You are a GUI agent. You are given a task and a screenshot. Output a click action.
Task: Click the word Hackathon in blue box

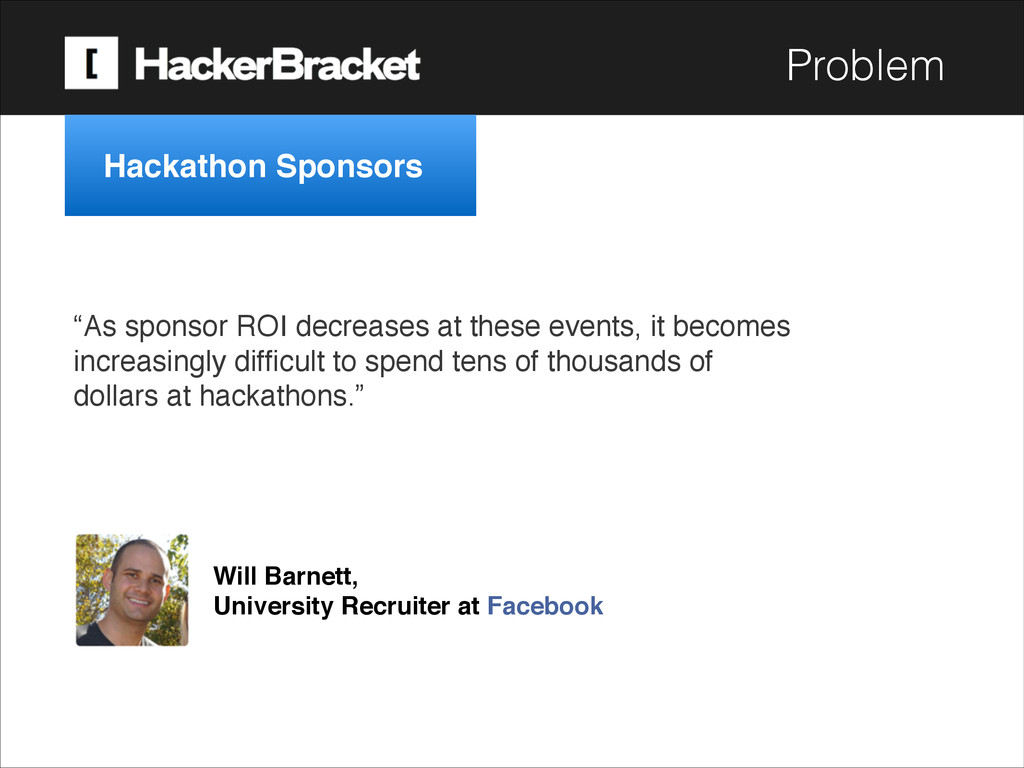(185, 166)
